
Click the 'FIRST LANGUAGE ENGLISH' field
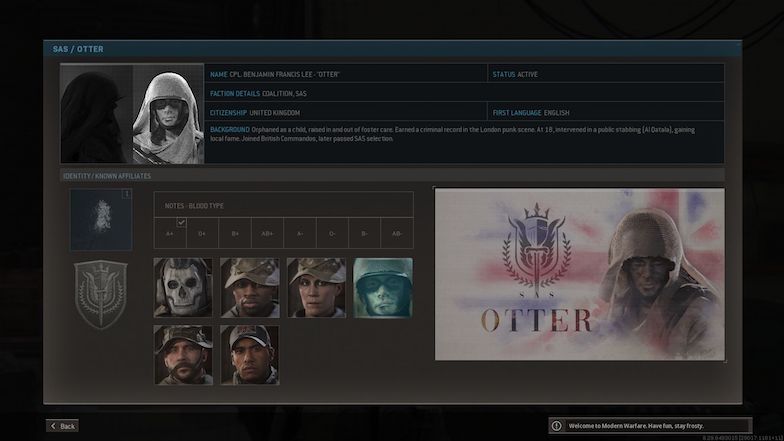pos(606,112)
